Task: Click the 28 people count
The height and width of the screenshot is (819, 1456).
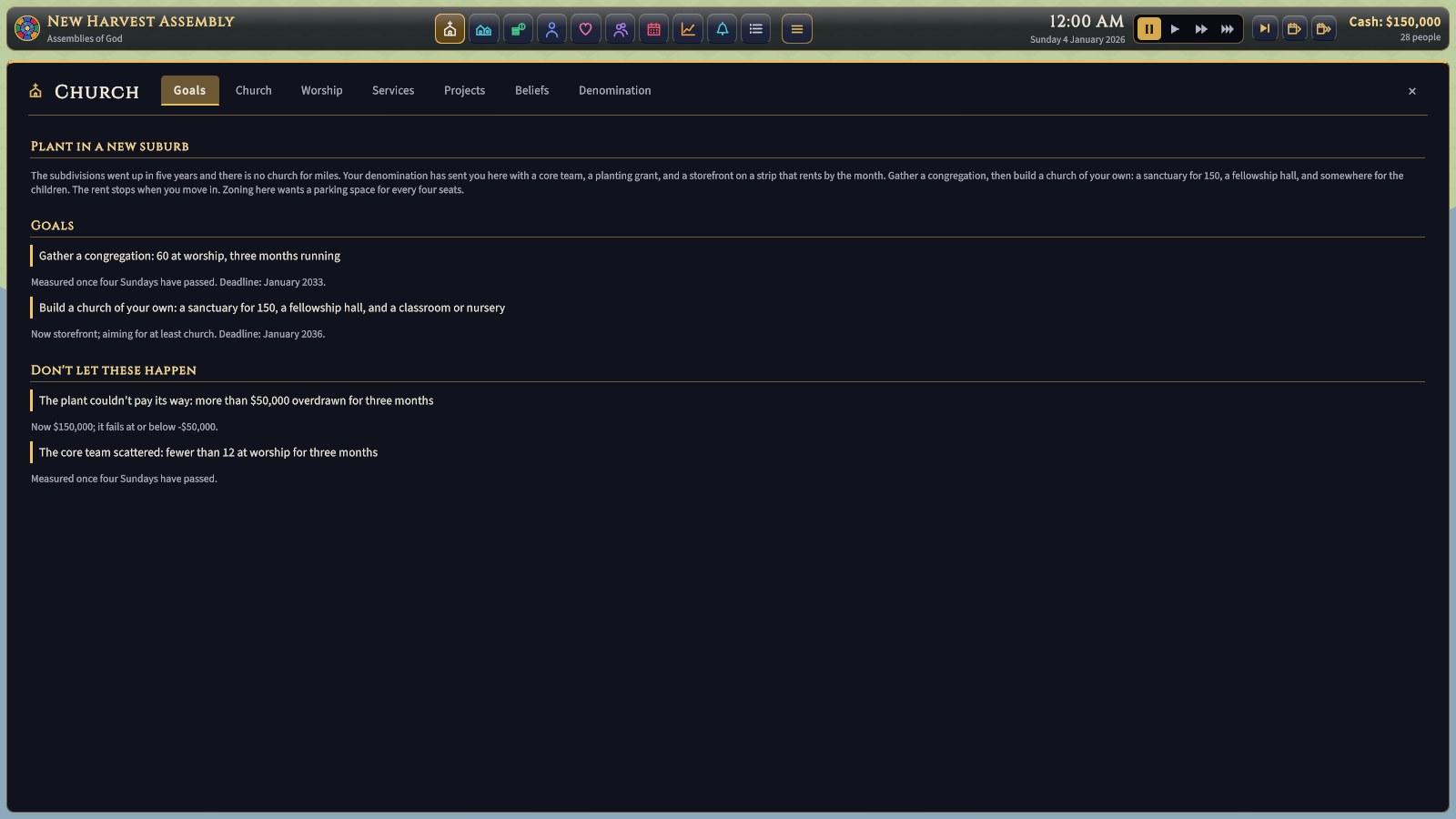Action: click(x=1420, y=38)
